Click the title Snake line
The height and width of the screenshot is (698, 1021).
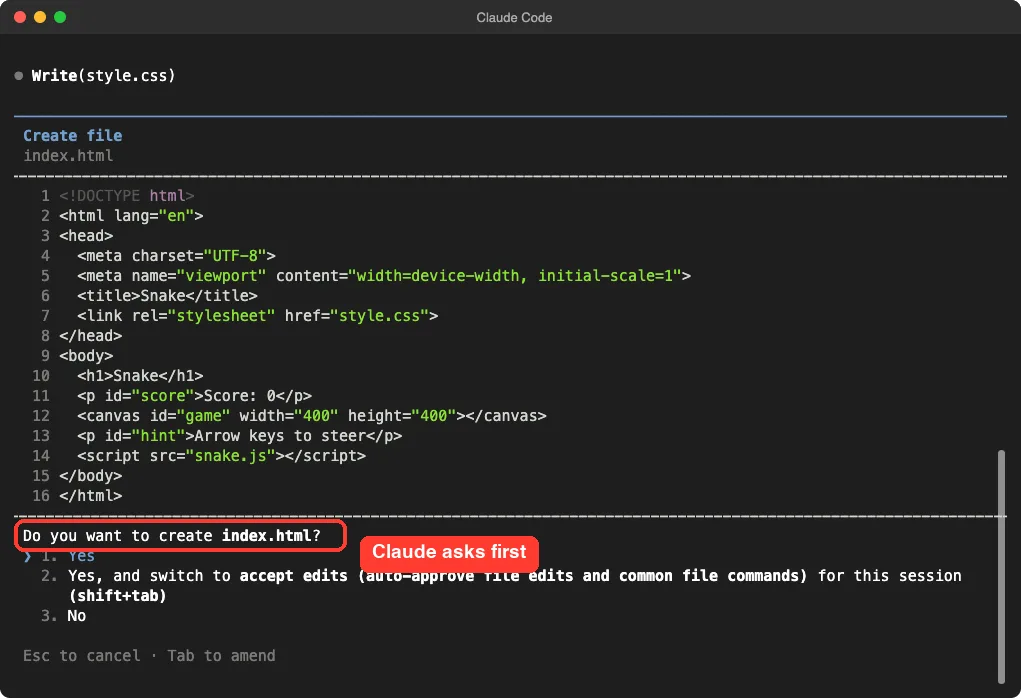click(167, 296)
